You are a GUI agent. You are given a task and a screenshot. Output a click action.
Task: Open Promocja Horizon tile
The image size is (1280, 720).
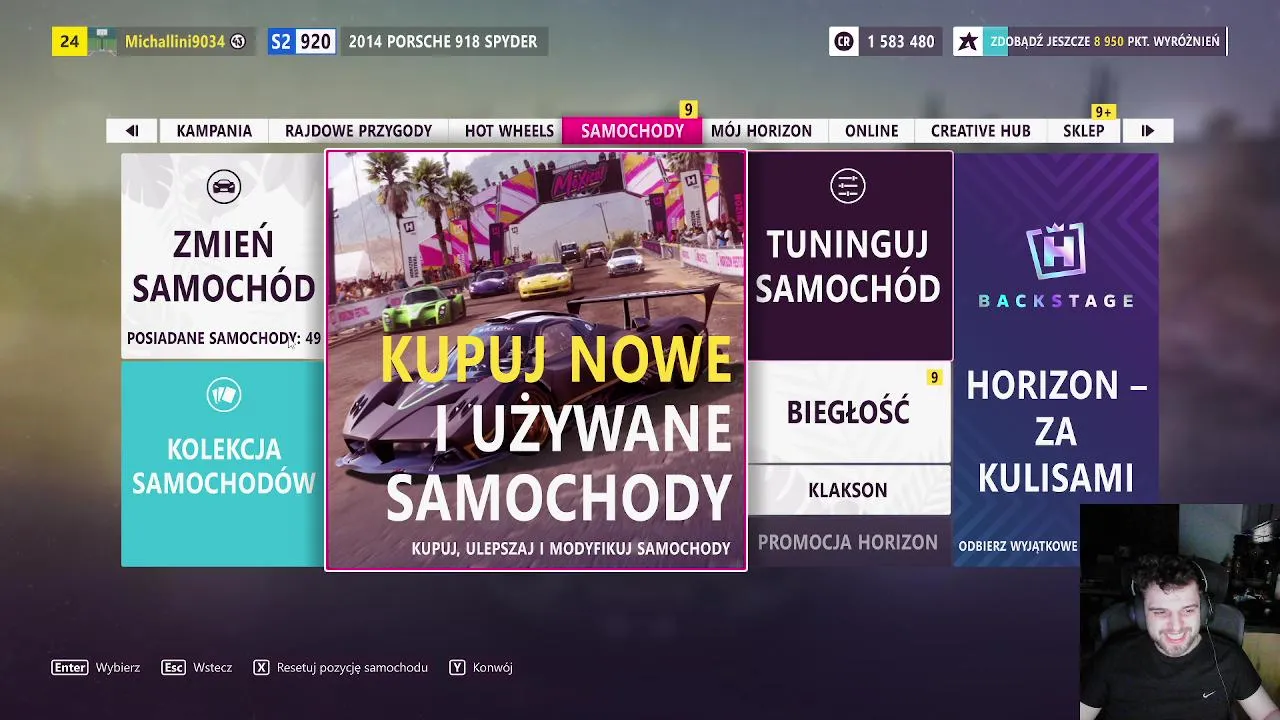click(849, 542)
